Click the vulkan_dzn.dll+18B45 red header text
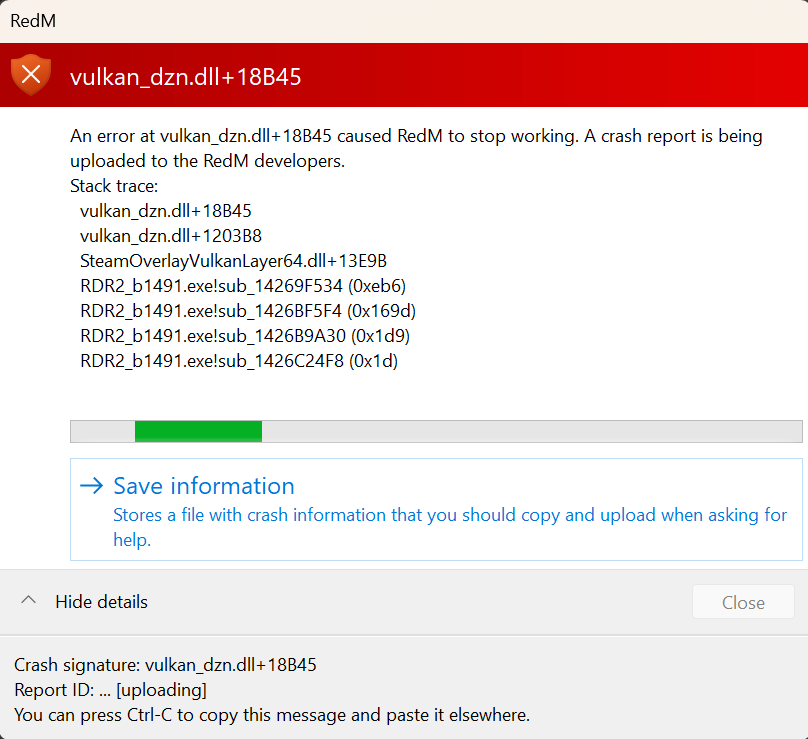This screenshot has width=808, height=739. point(186,77)
